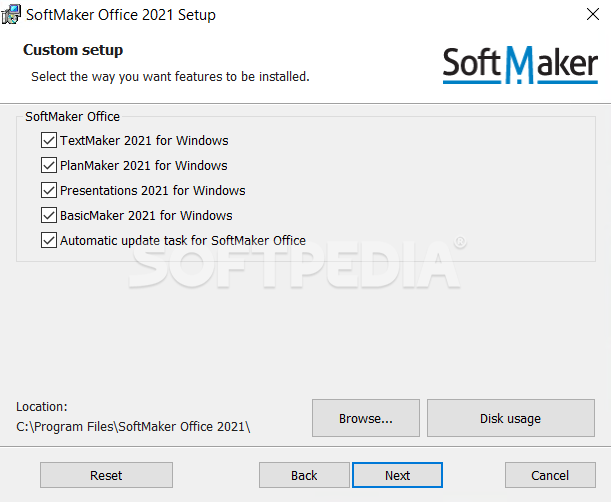Show Disk usage information
The height and width of the screenshot is (502, 611).
point(510,418)
